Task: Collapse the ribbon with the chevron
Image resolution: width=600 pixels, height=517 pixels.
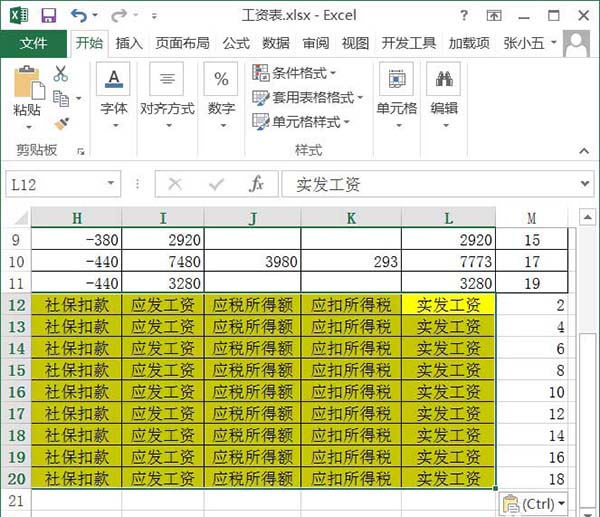Action: [584, 151]
